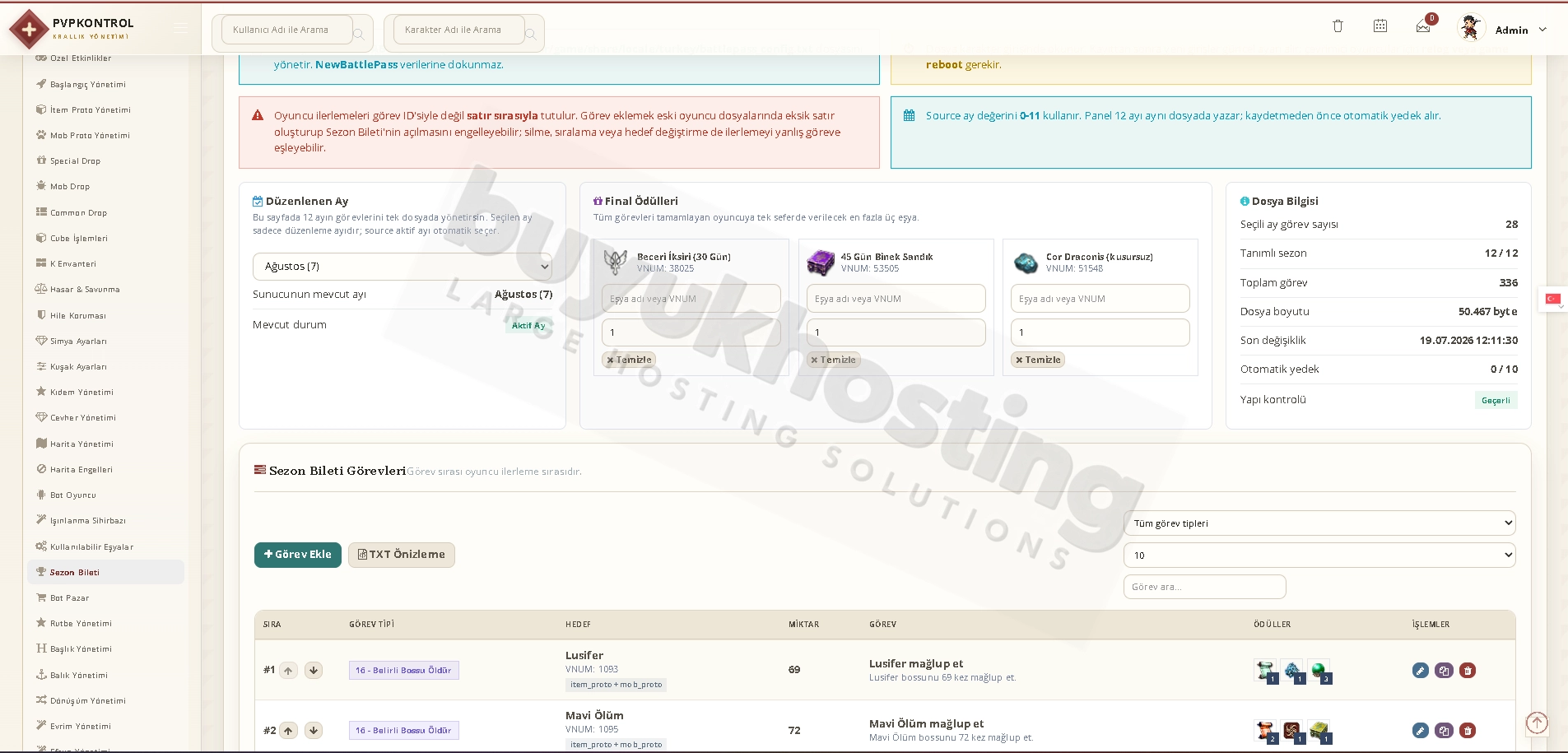Duplicate the Mavi Ölüm mağlup et task
Viewport: 1568px width, 753px height.
(1444, 730)
